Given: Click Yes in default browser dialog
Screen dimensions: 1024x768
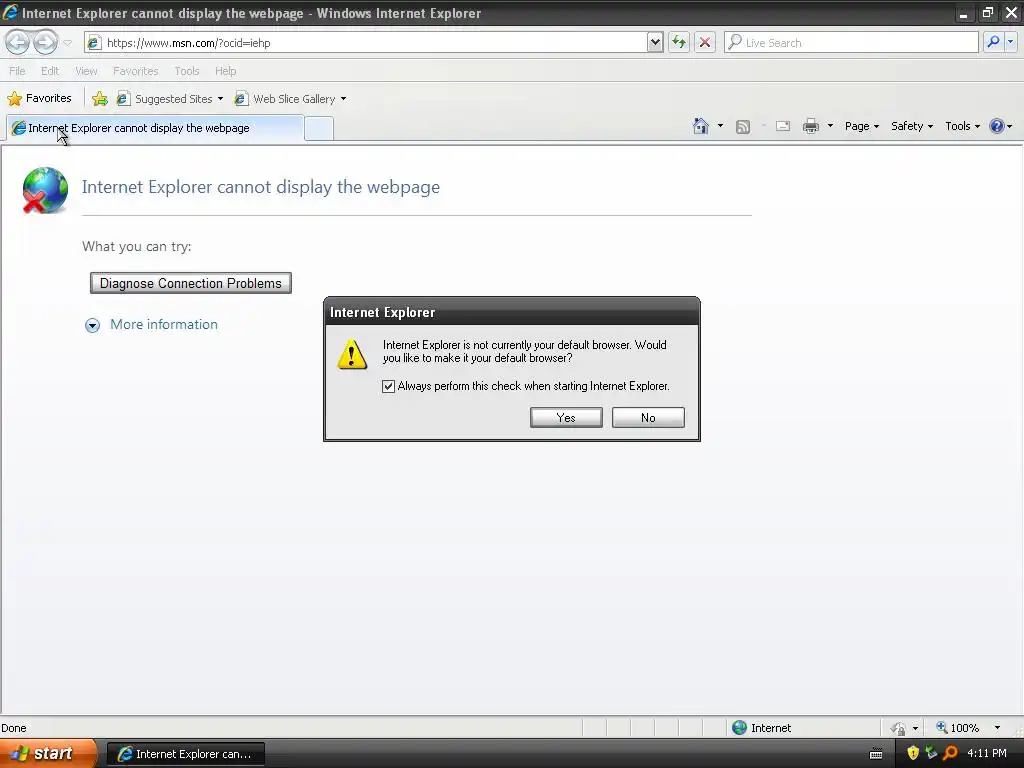Looking at the screenshot, I should pos(566,418).
